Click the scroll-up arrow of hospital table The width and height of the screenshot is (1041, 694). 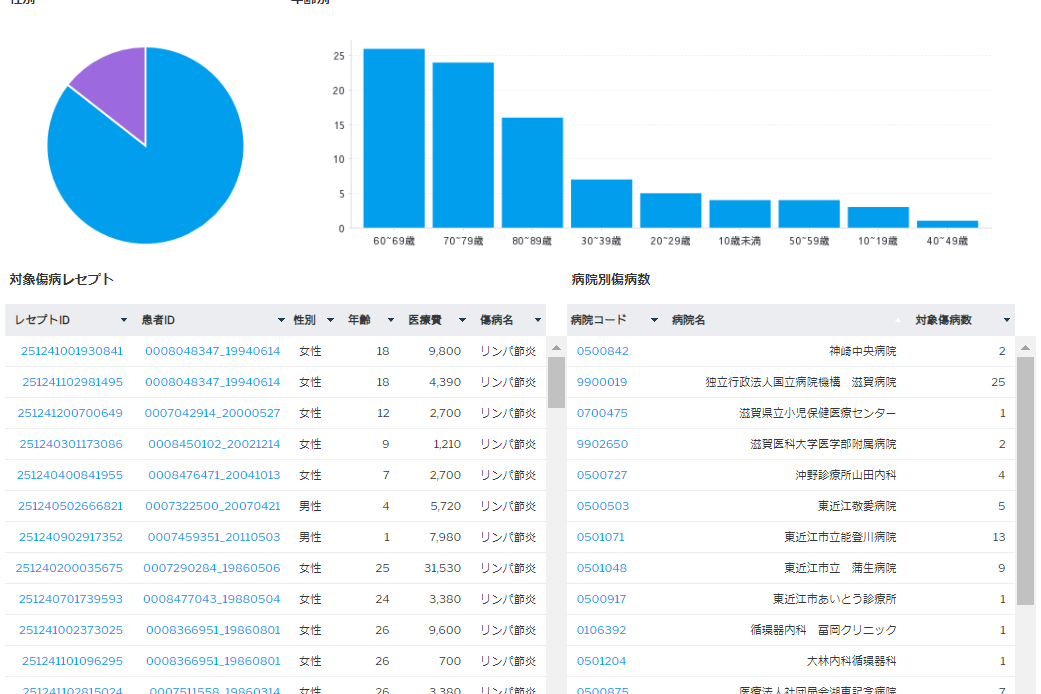[x=1025, y=347]
